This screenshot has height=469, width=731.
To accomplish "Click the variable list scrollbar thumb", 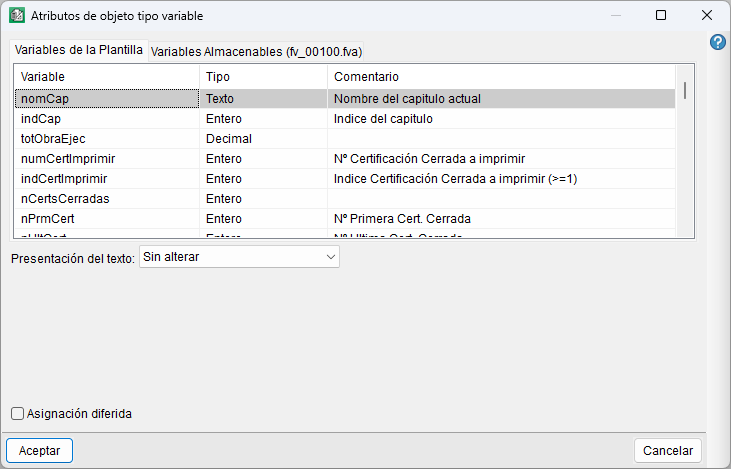I will pos(685,90).
